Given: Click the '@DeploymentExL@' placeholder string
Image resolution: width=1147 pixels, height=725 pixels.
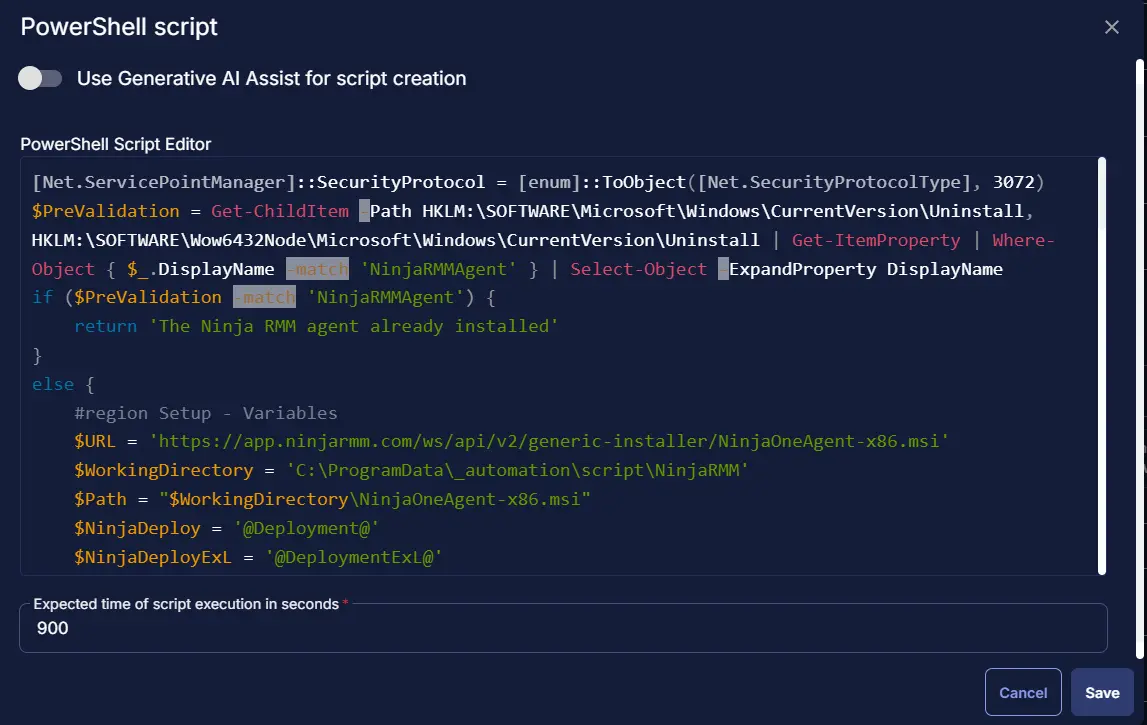Looking at the screenshot, I should [x=354, y=557].
